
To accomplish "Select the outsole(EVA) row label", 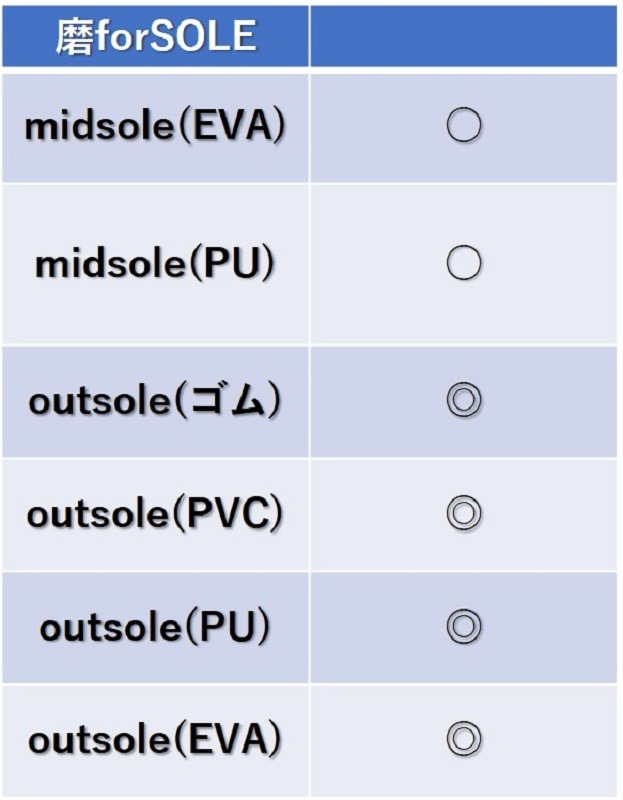I will pos(155,740).
